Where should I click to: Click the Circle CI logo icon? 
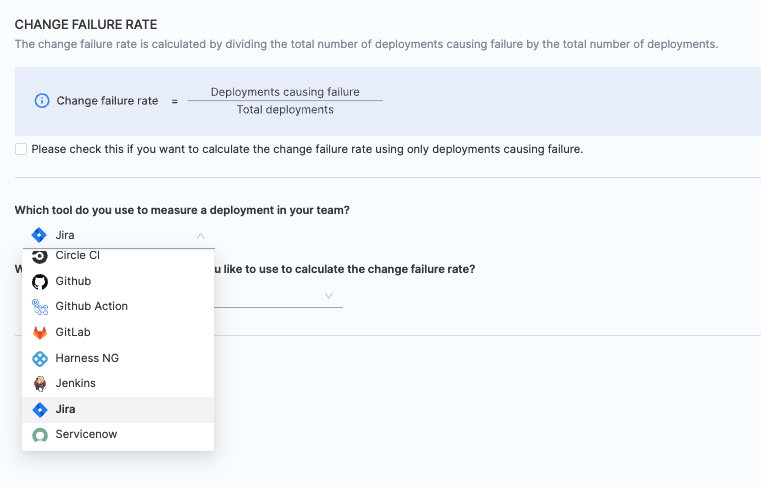click(40, 256)
